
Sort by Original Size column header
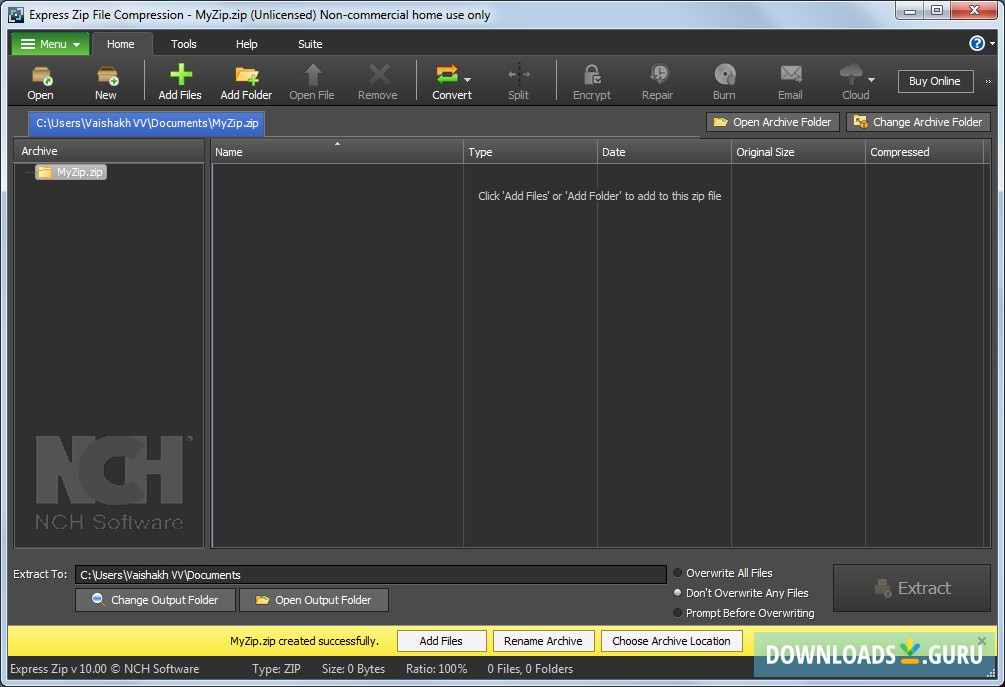(x=798, y=152)
